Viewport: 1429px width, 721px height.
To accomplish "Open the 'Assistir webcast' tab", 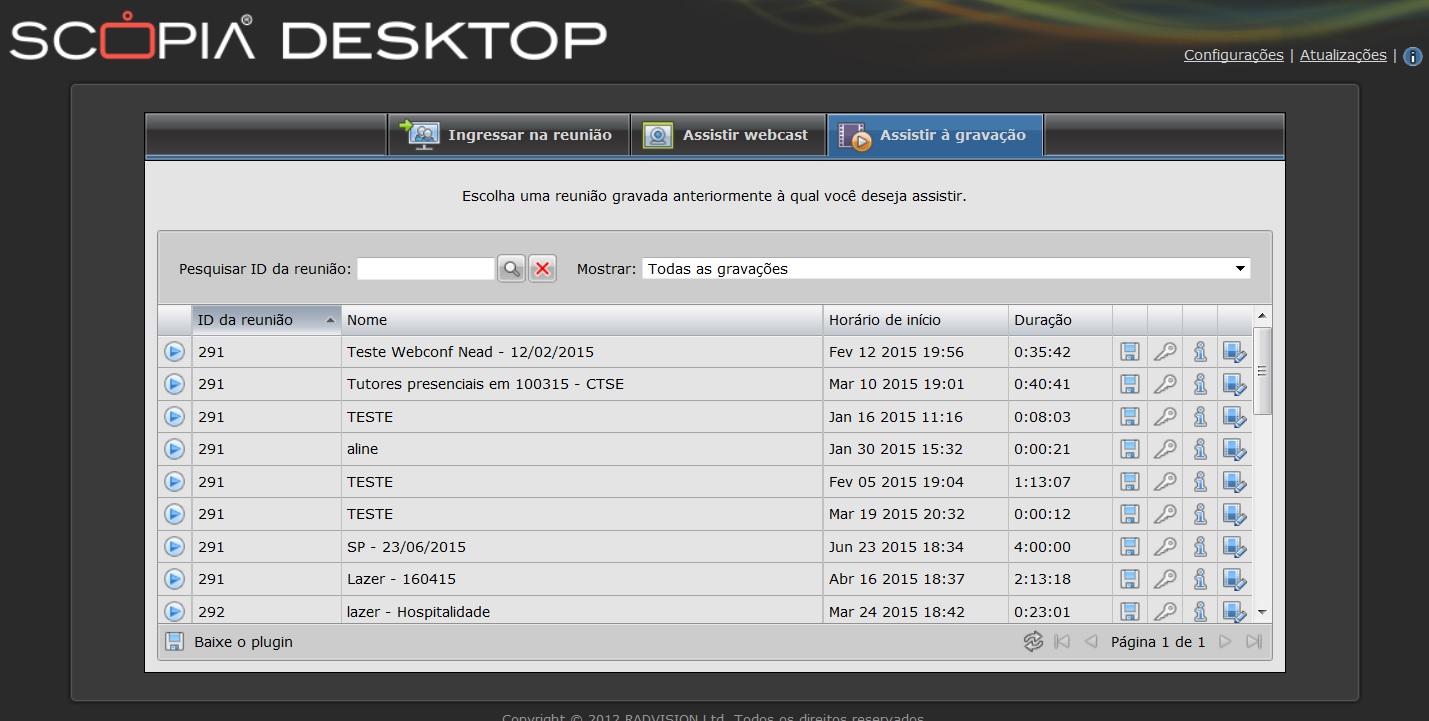I will coord(727,135).
